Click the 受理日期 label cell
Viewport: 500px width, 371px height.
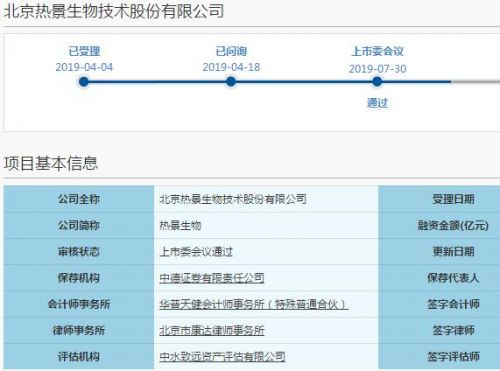(439, 199)
